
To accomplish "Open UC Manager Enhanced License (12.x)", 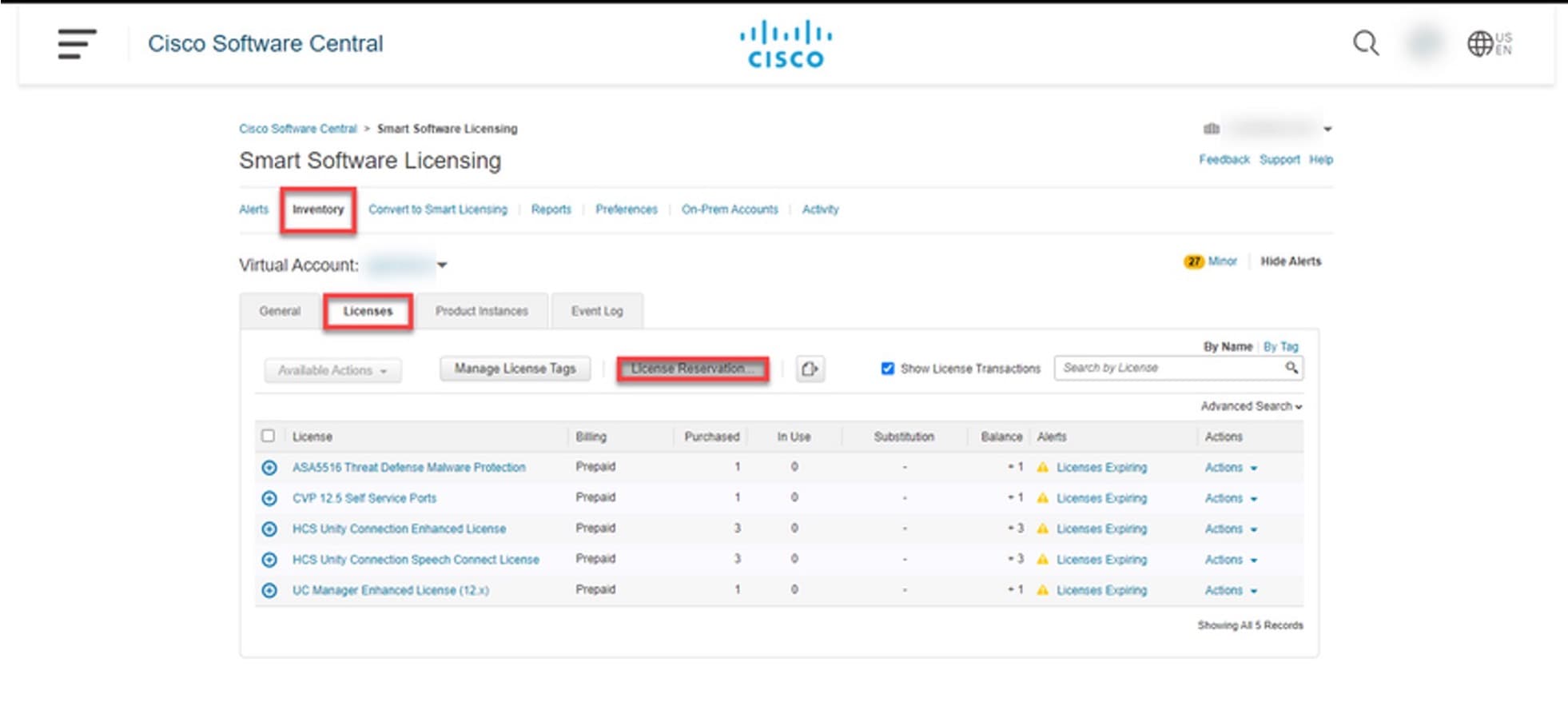I will pyautogui.click(x=390, y=590).
